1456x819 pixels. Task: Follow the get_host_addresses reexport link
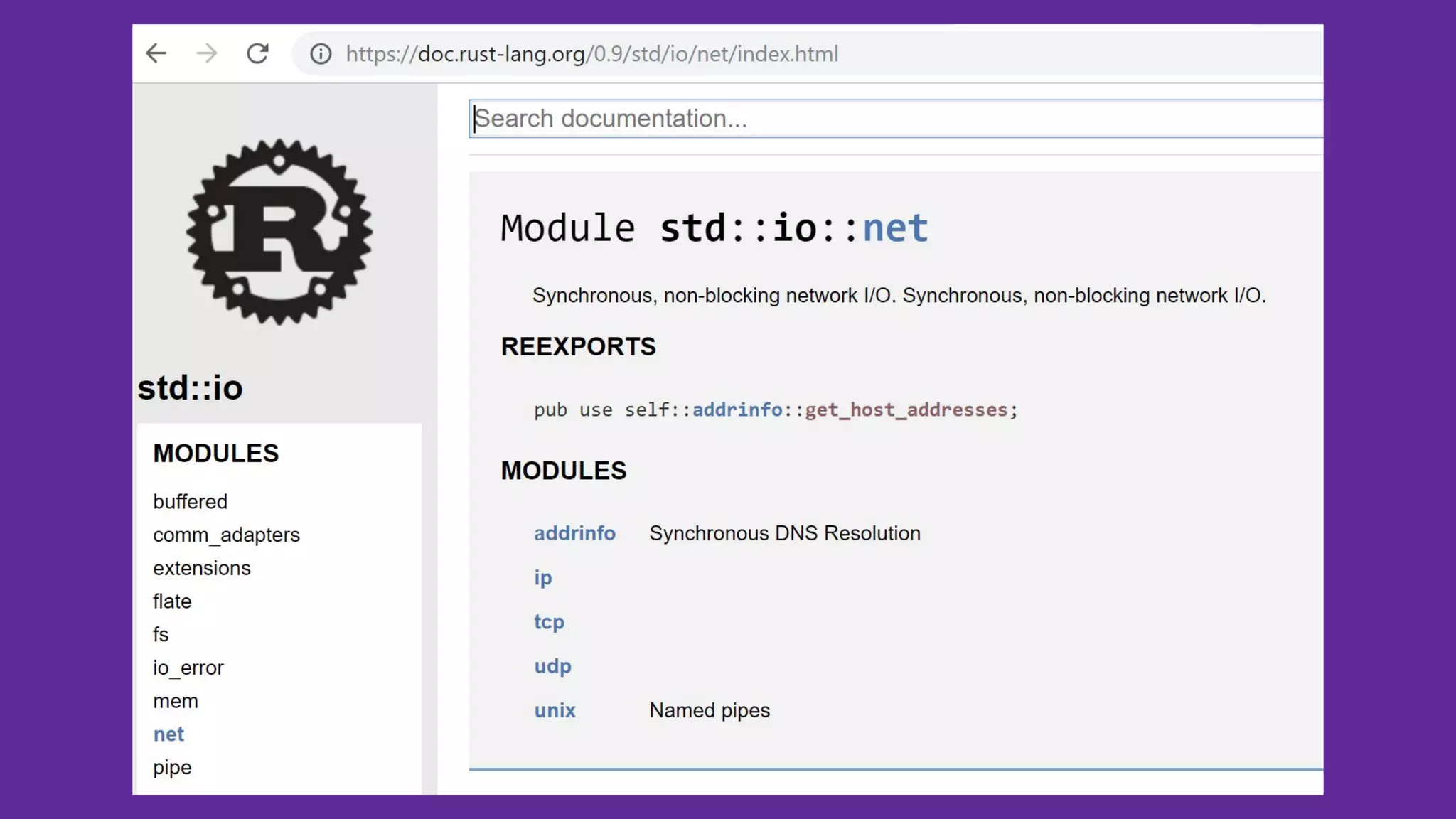click(x=906, y=410)
